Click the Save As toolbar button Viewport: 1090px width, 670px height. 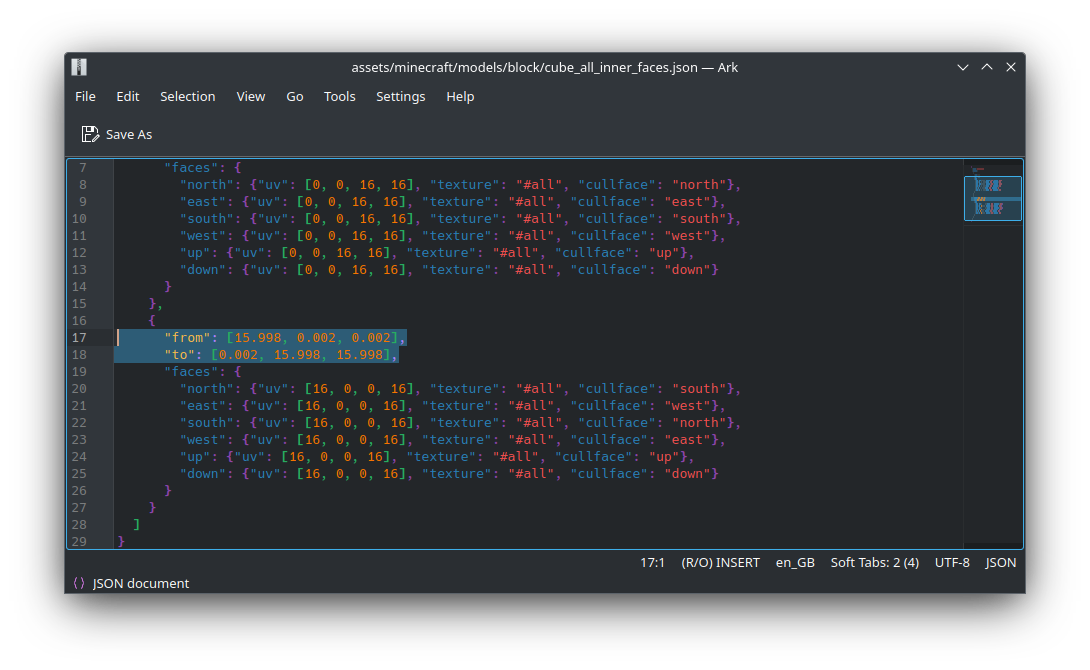(x=117, y=134)
